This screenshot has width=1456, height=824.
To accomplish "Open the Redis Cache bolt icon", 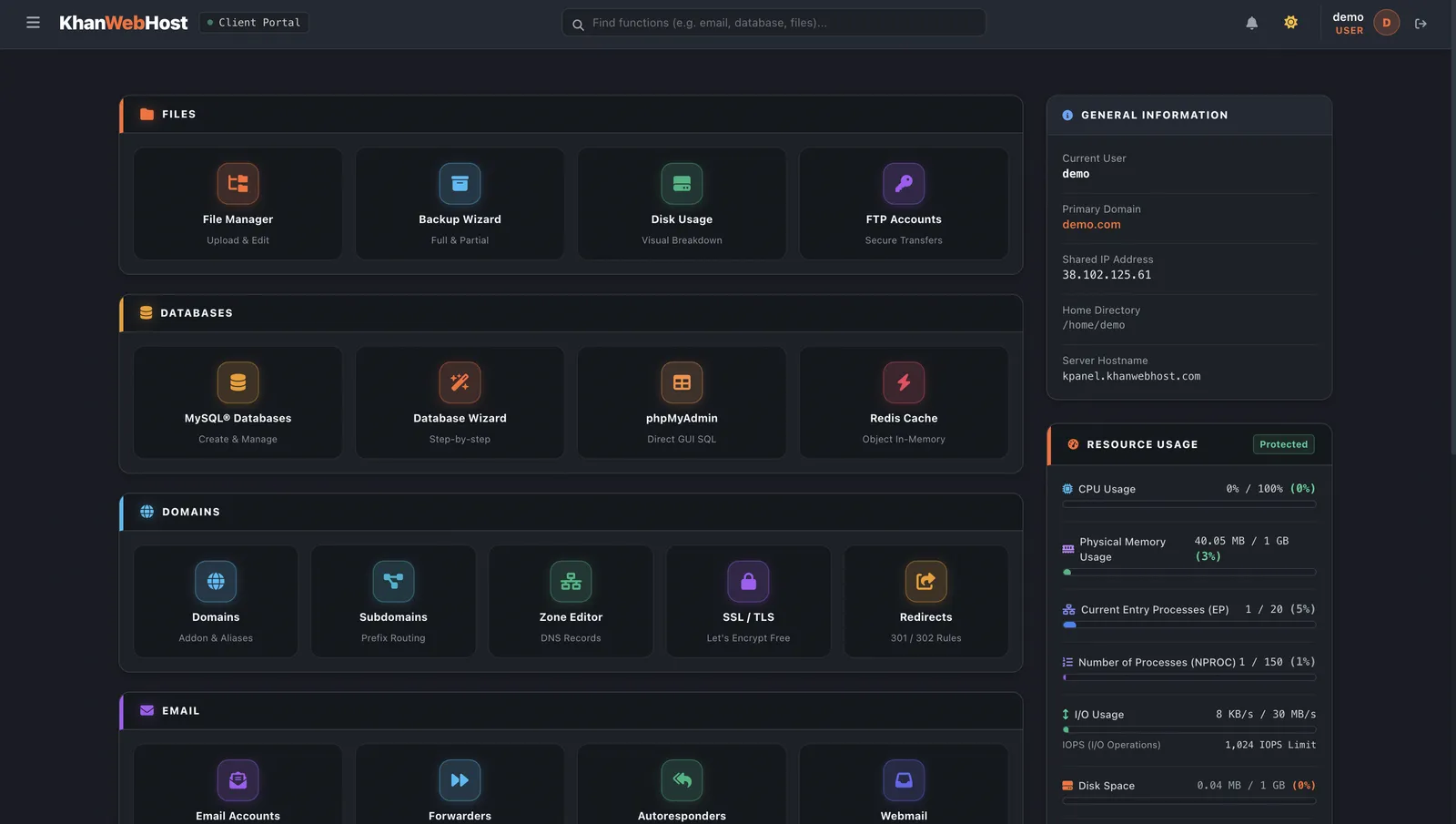I will (904, 382).
